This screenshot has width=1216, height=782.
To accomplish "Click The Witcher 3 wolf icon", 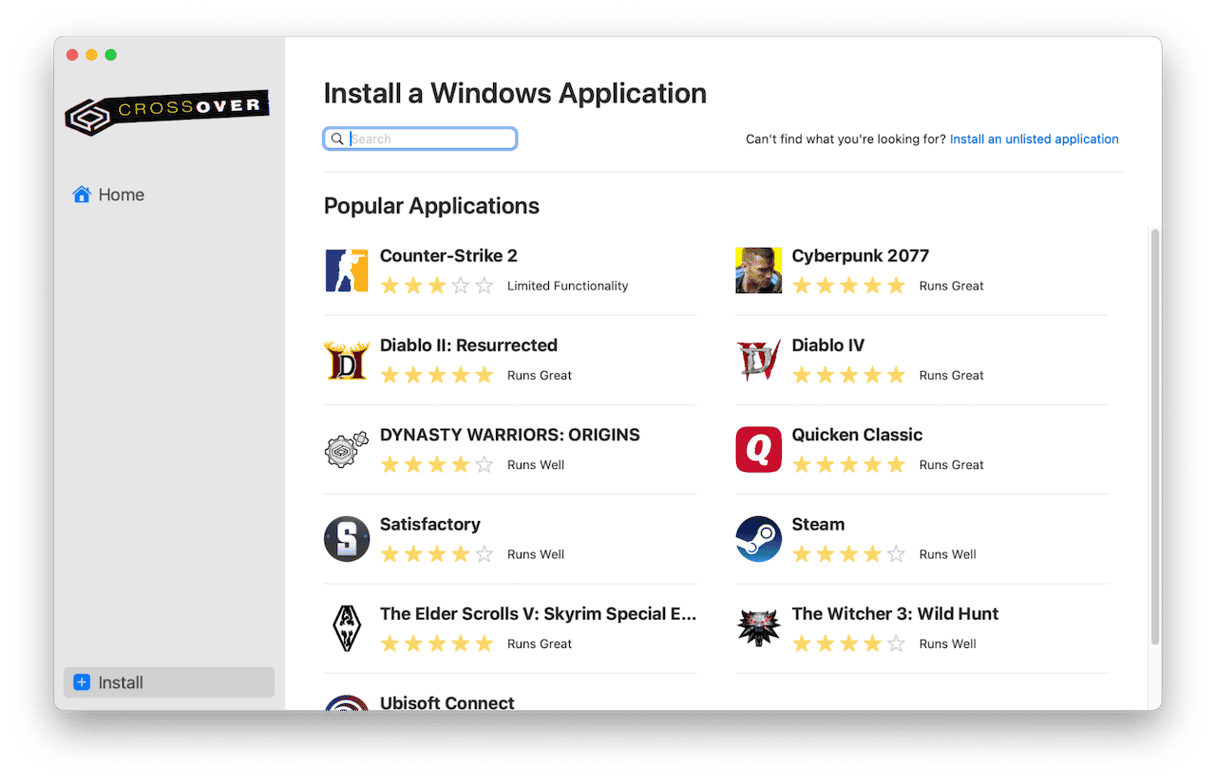I will [x=758, y=628].
